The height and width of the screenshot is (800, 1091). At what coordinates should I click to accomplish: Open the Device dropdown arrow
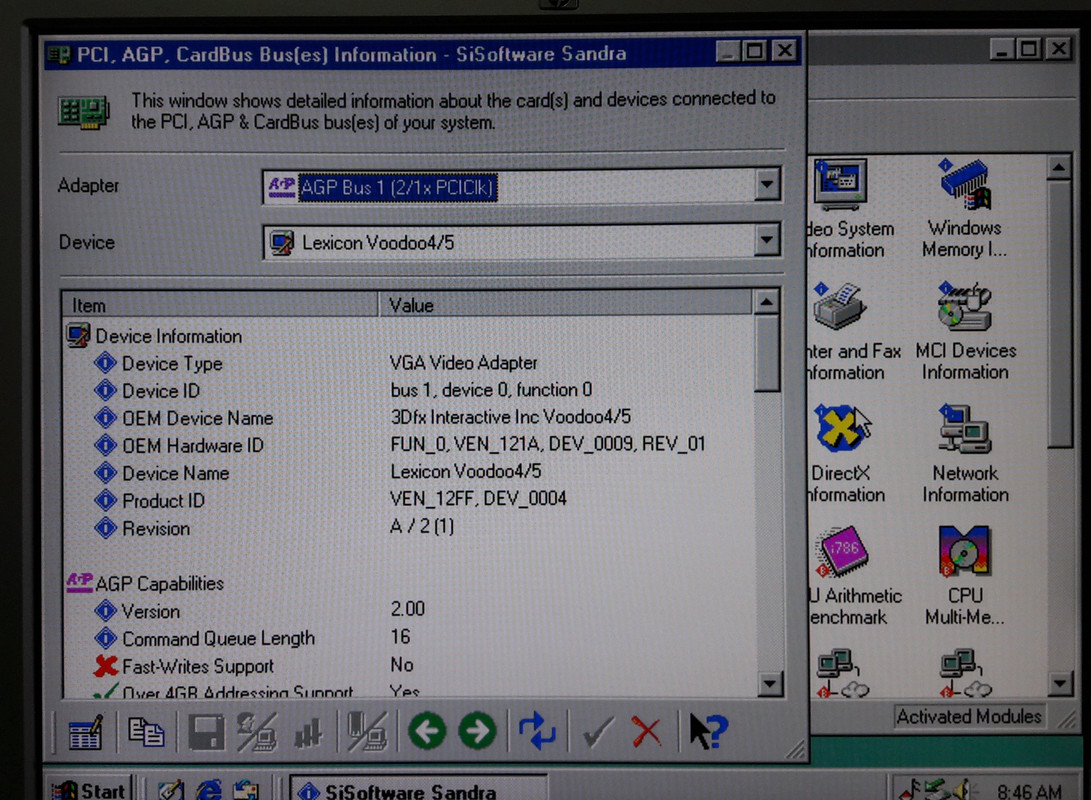[x=766, y=241]
